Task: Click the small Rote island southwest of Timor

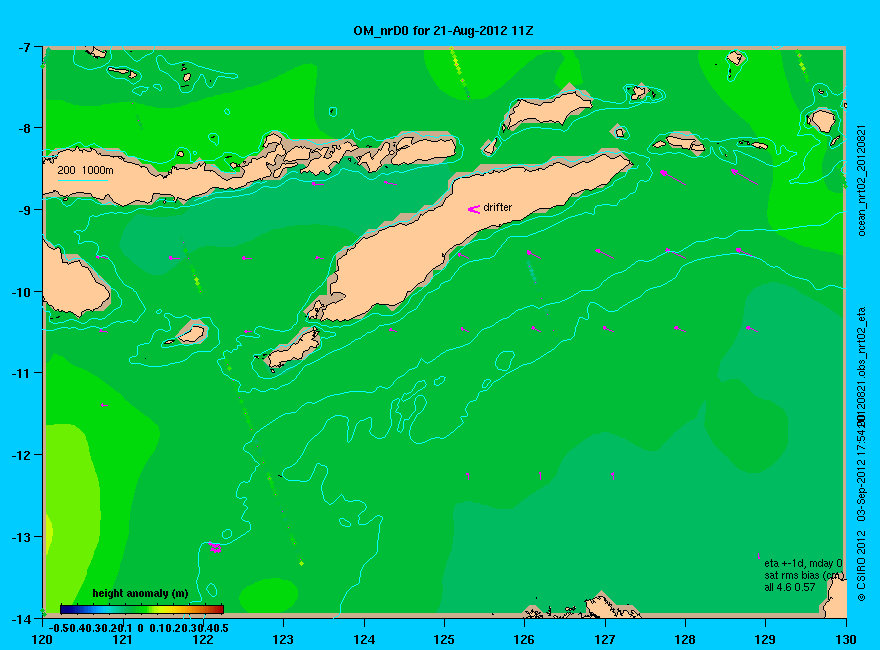Action: click(x=294, y=349)
